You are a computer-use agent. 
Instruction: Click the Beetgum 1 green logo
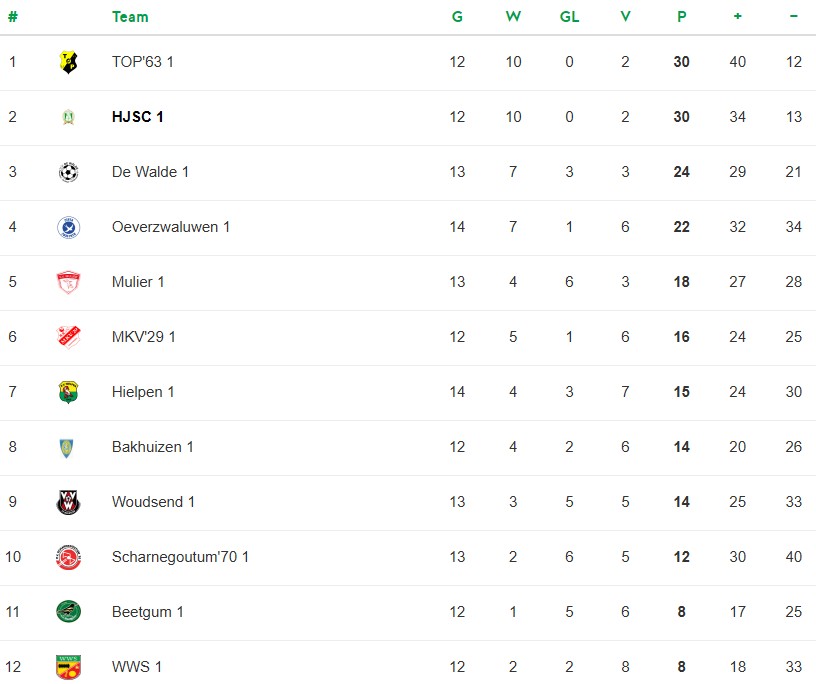click(68, 612)
